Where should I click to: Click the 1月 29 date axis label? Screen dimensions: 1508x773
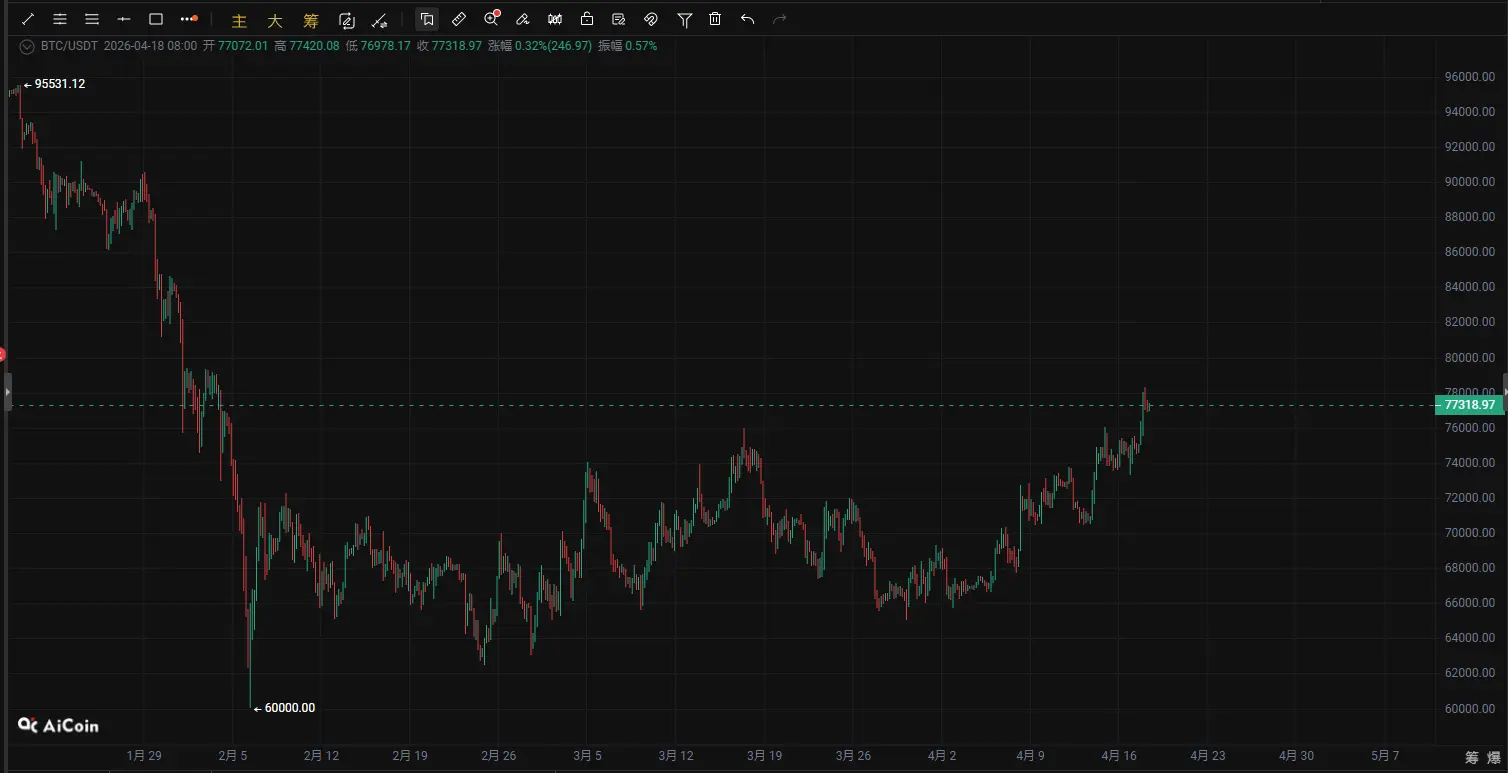click(144, 756)
